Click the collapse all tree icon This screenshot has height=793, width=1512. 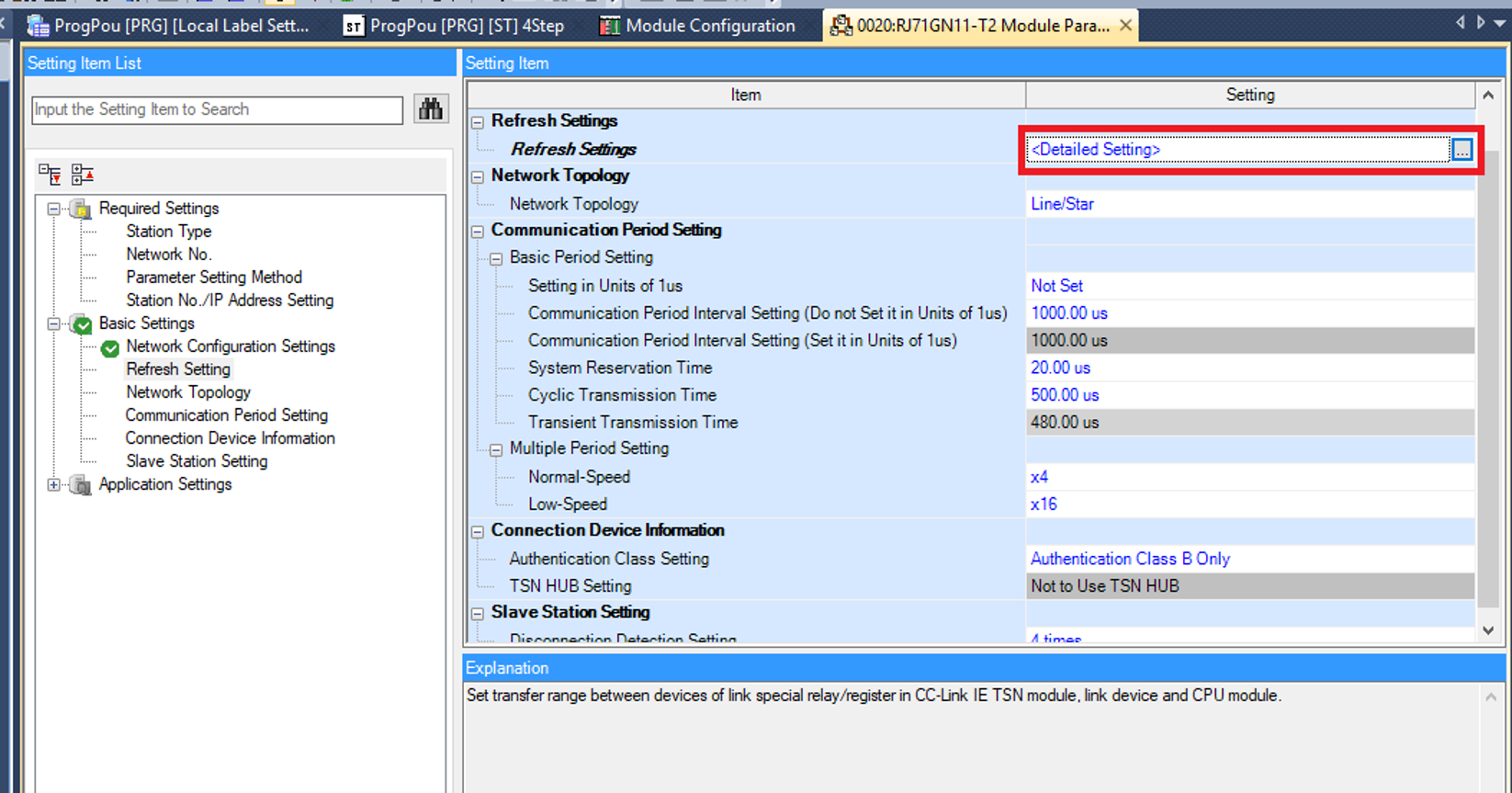tap(83, 174)
